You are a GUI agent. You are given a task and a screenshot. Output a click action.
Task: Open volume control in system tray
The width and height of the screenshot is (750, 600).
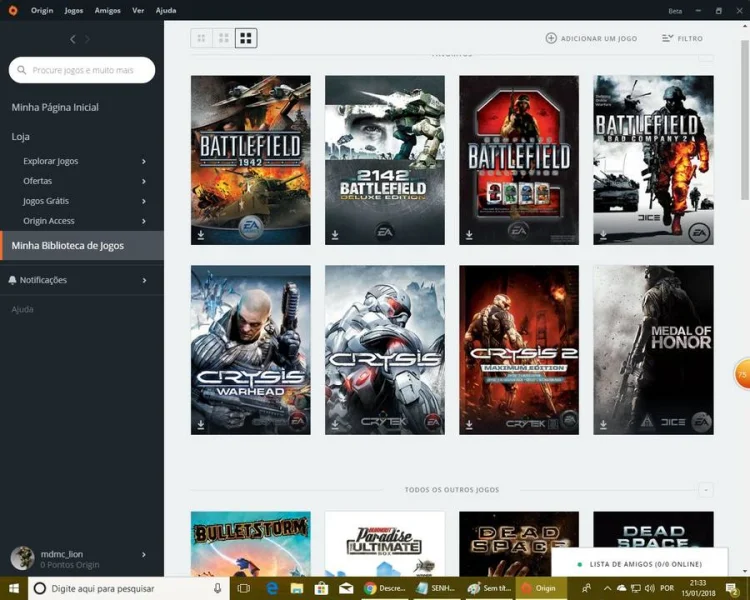[650, 588]
